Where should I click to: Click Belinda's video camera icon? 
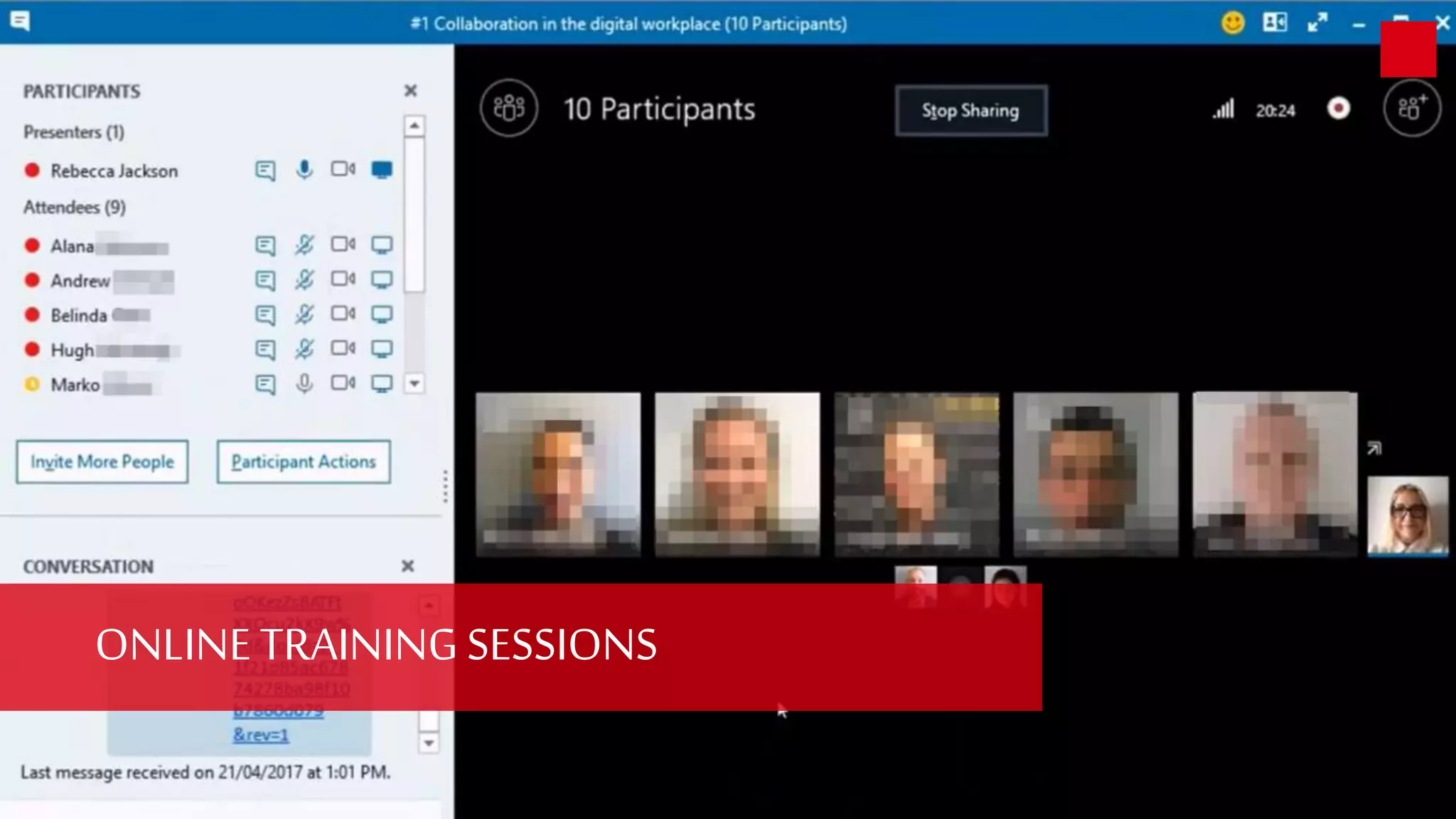(x=343, y=314)
